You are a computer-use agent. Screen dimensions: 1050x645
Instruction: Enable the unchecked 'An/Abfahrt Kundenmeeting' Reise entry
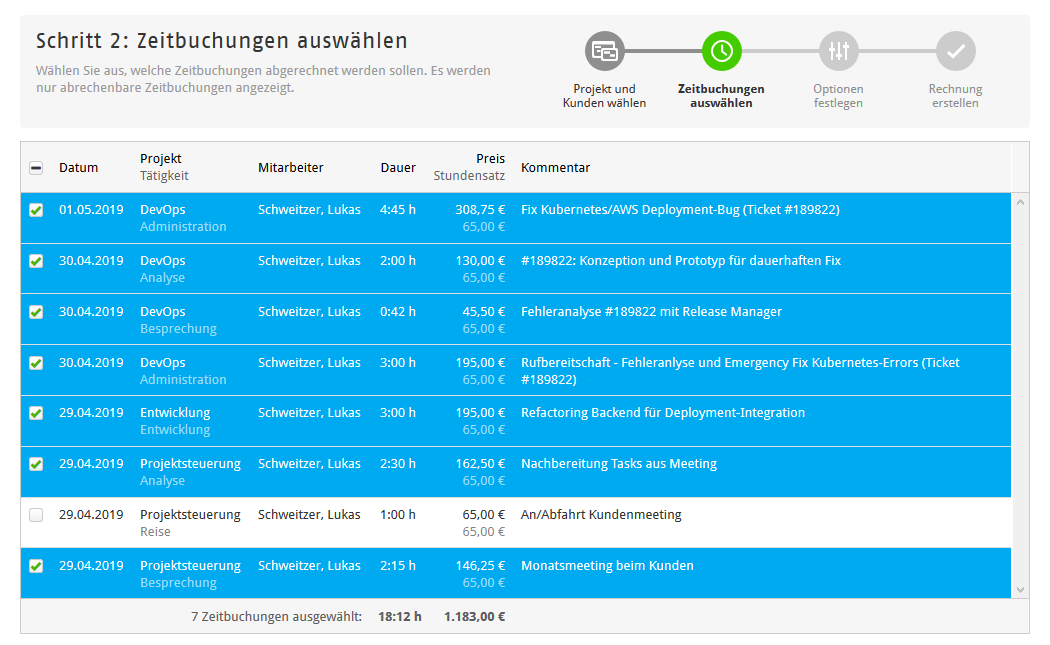coord(36,515)
